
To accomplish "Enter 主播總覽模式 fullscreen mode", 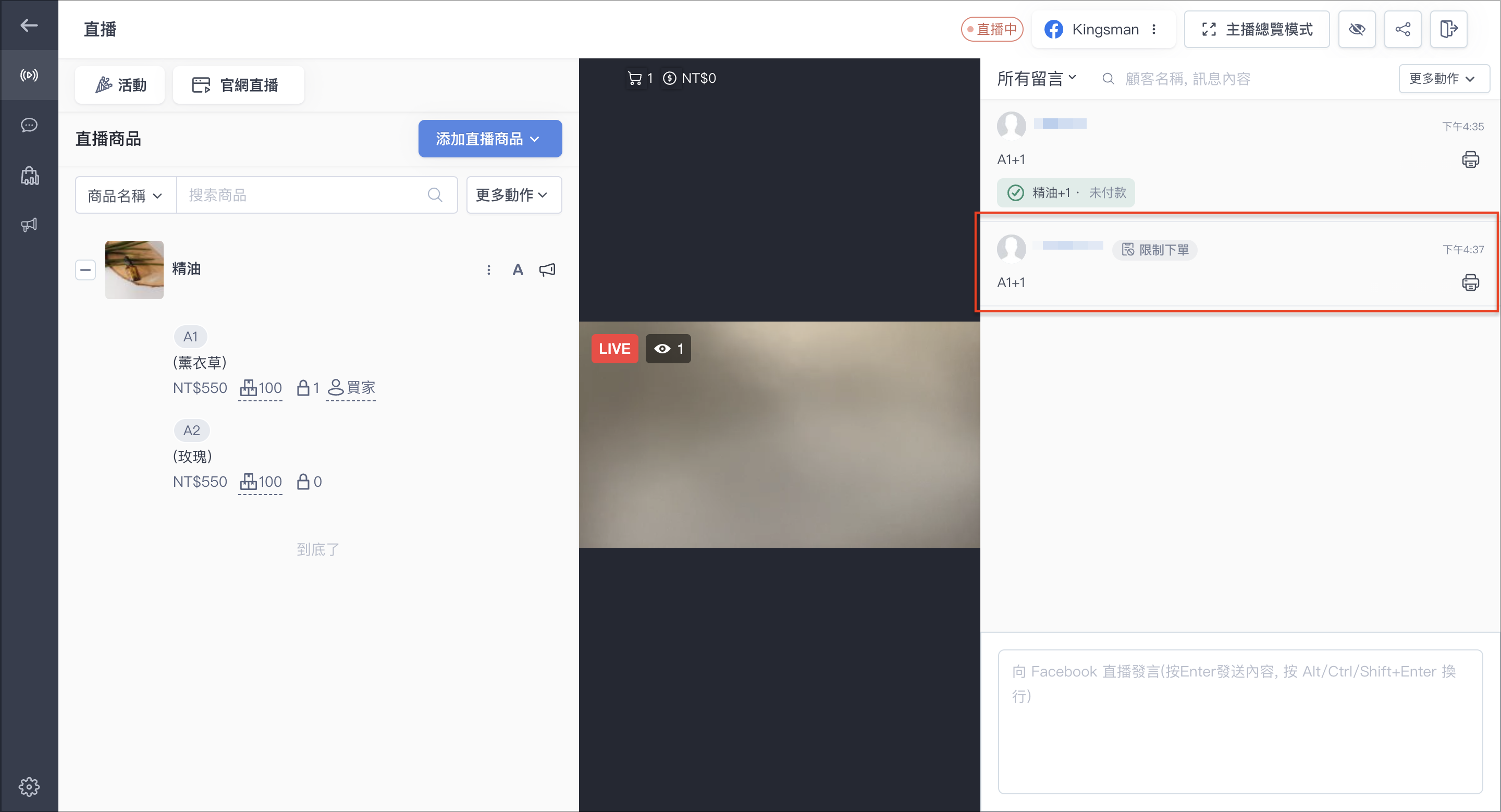I will tap(1256, 29).
